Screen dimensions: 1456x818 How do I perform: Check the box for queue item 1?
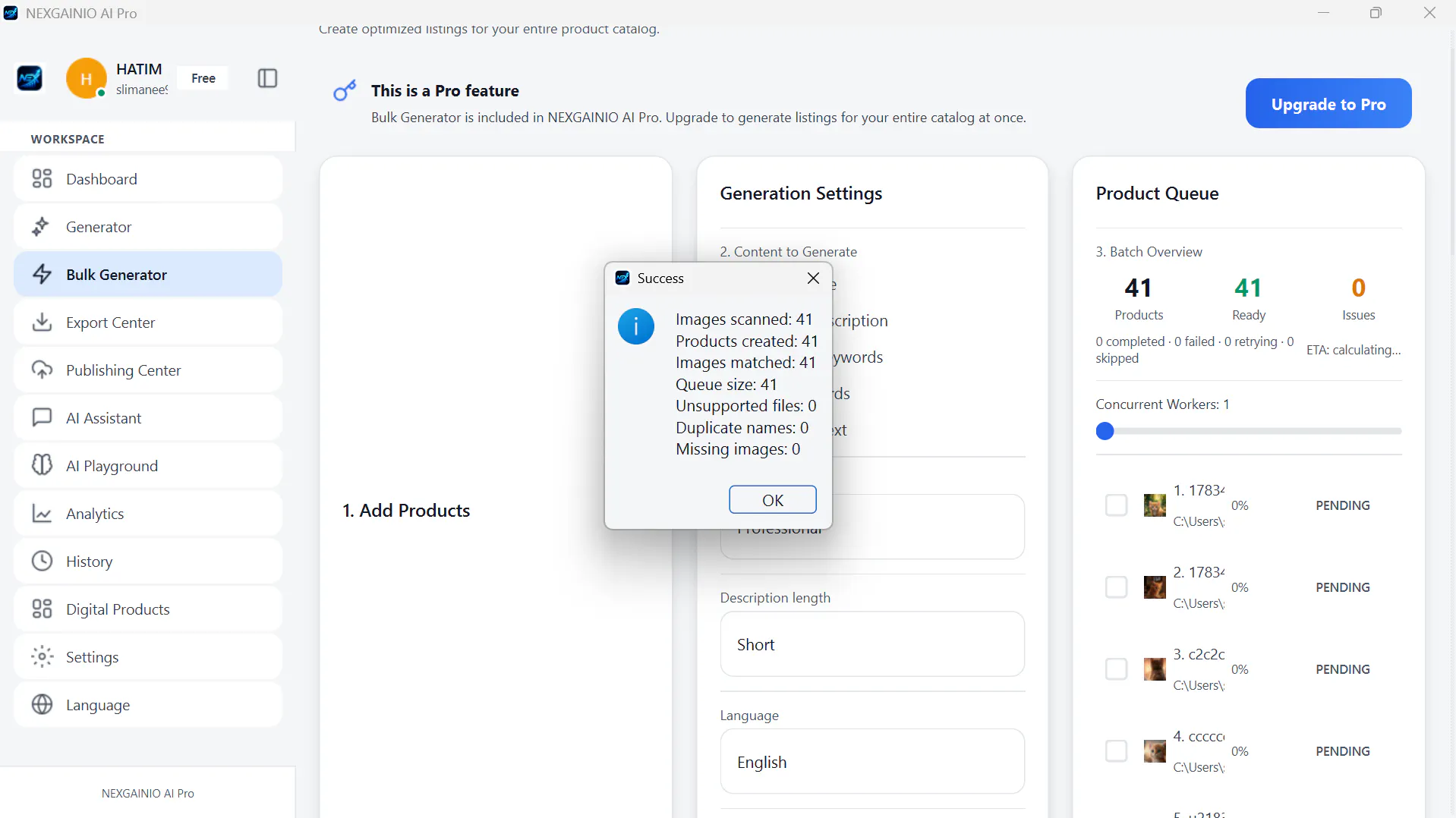1116,505
